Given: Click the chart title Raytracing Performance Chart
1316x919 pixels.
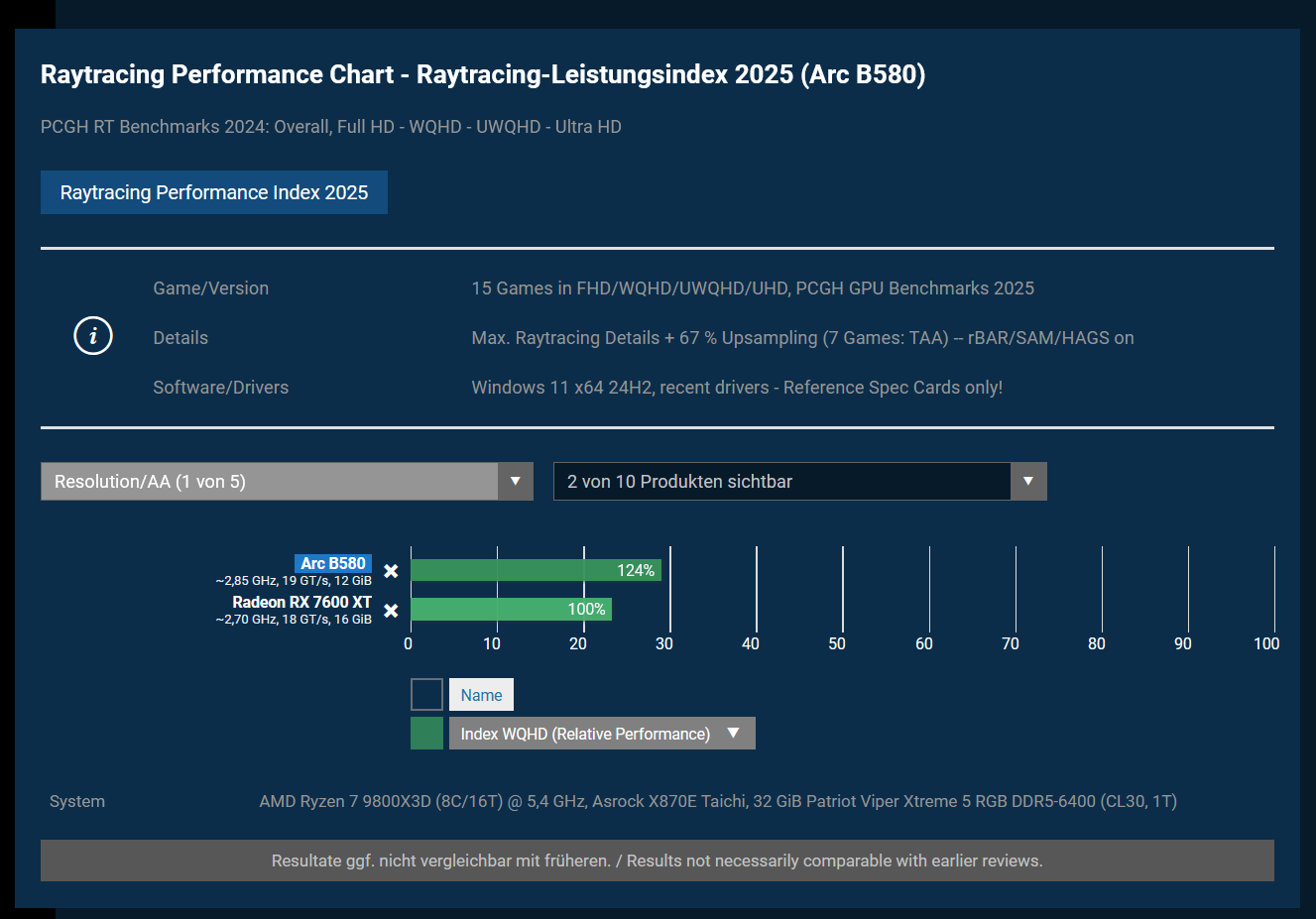Looking at the screenshot, I should click(x=483, y=74).
